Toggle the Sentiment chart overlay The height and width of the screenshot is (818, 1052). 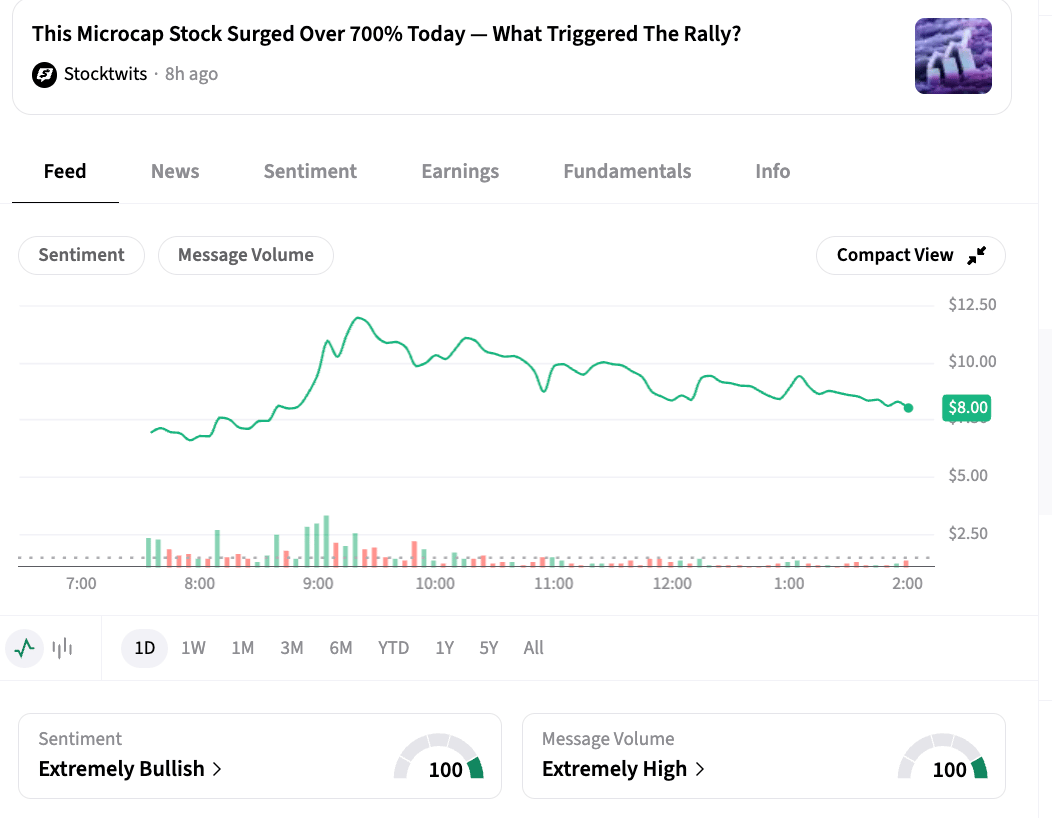point(81,255)
